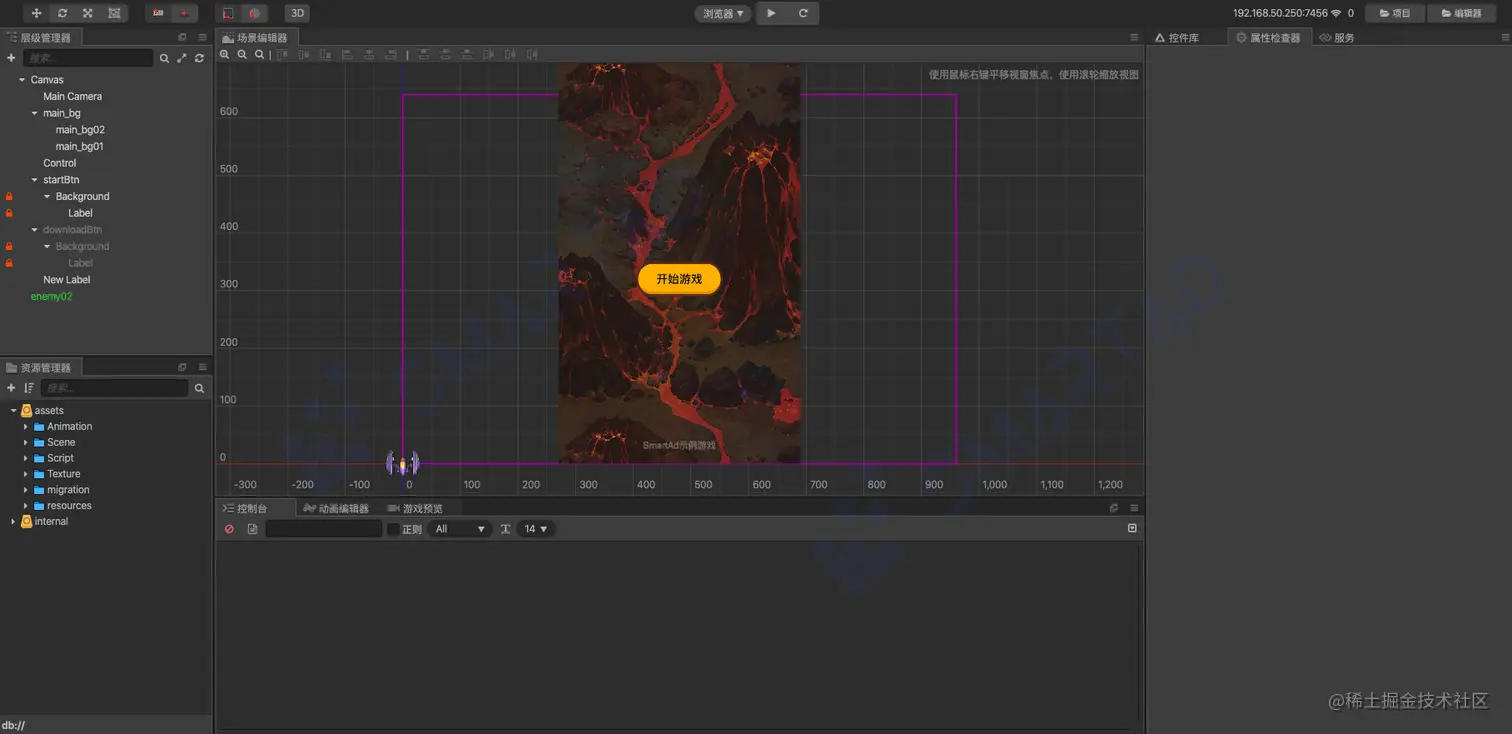Select the Move transform tool

(x=37, y=13)
